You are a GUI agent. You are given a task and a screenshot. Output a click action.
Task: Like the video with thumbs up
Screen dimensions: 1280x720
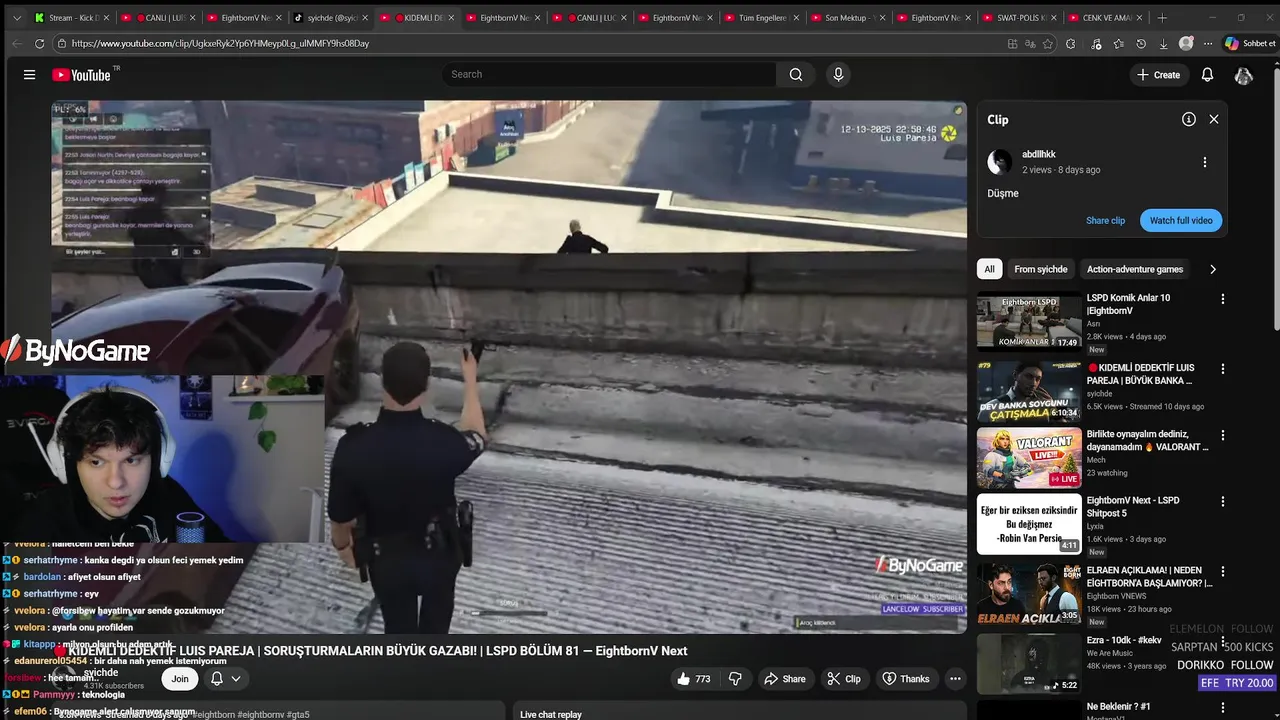(694, 679)
